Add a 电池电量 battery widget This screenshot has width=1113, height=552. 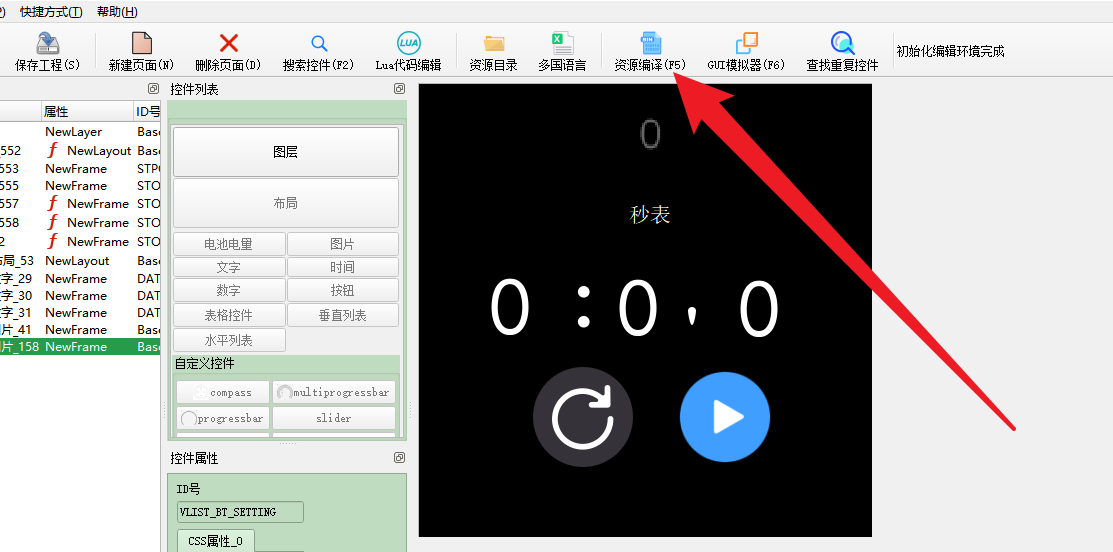pos(229,244)
